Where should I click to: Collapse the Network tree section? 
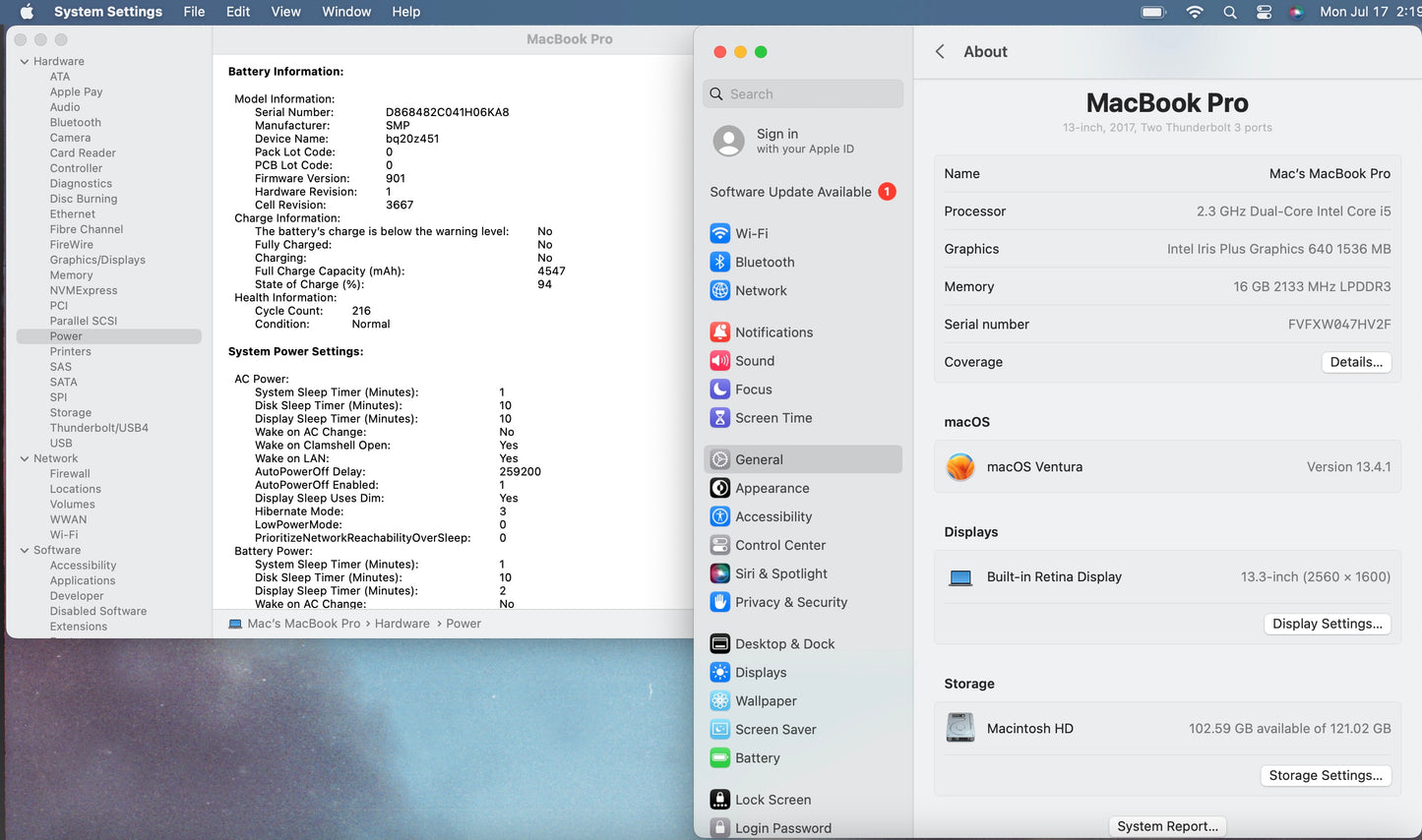(x=25, y=458)
